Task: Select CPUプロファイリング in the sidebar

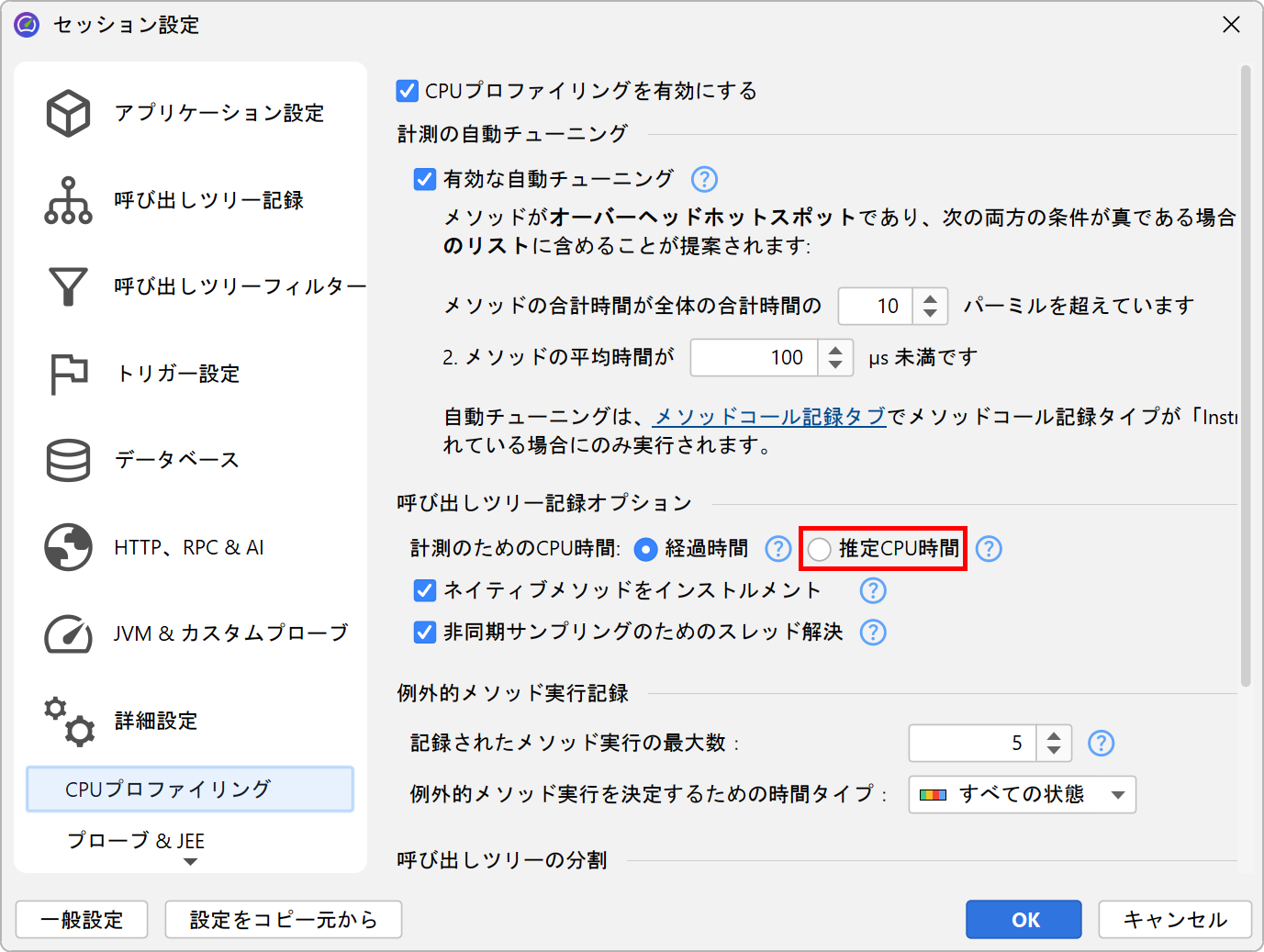Action: pyautogui.click(x=190, y=790)
